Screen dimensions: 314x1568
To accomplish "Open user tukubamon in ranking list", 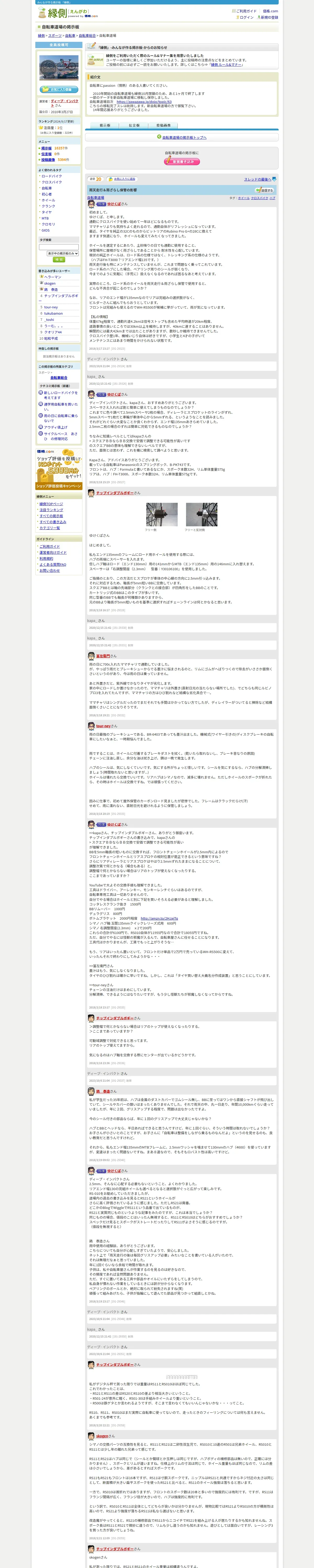I will (x=53, y=314).
